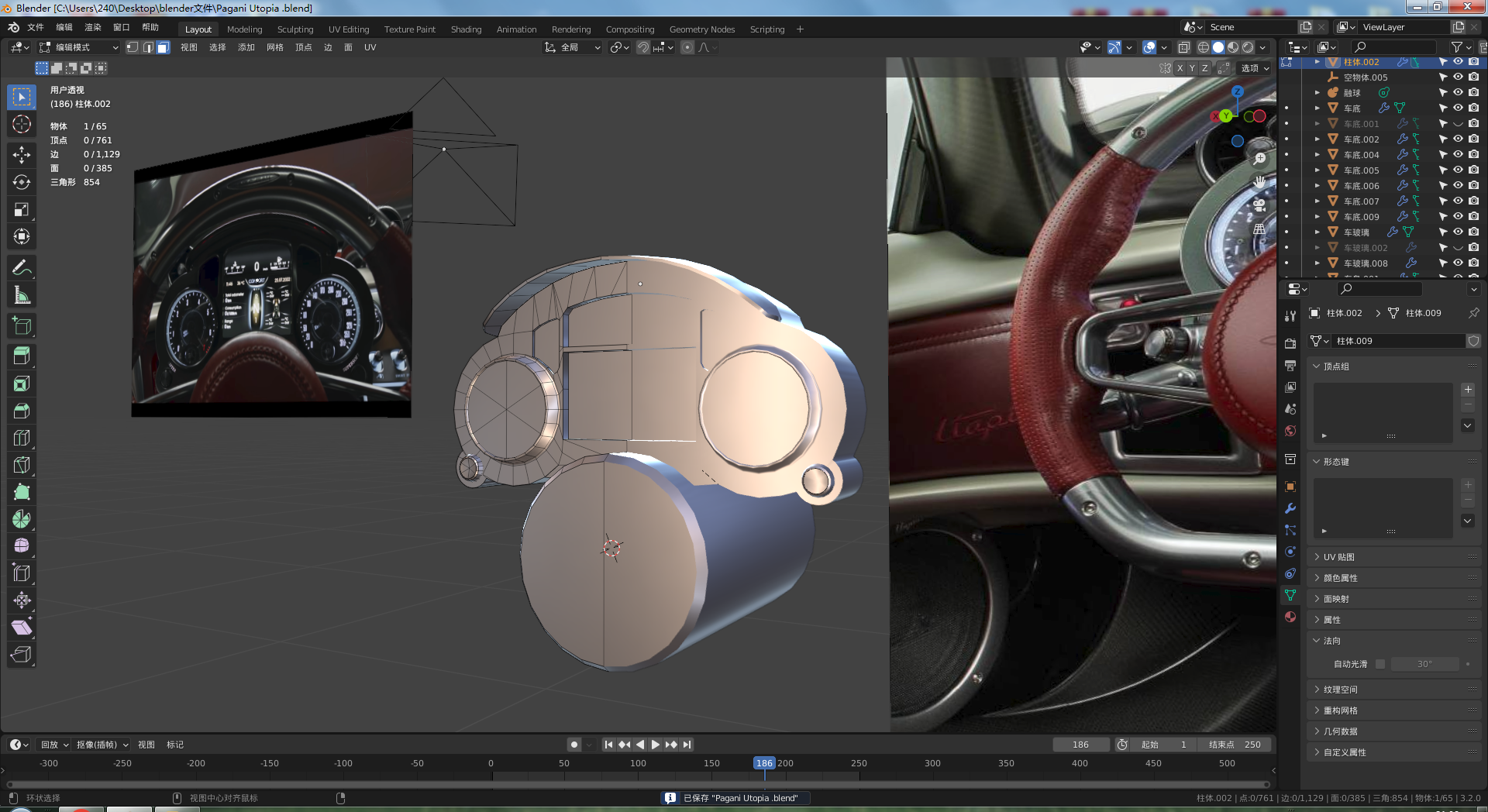Open the Material properties tab

pos(1290,617)
